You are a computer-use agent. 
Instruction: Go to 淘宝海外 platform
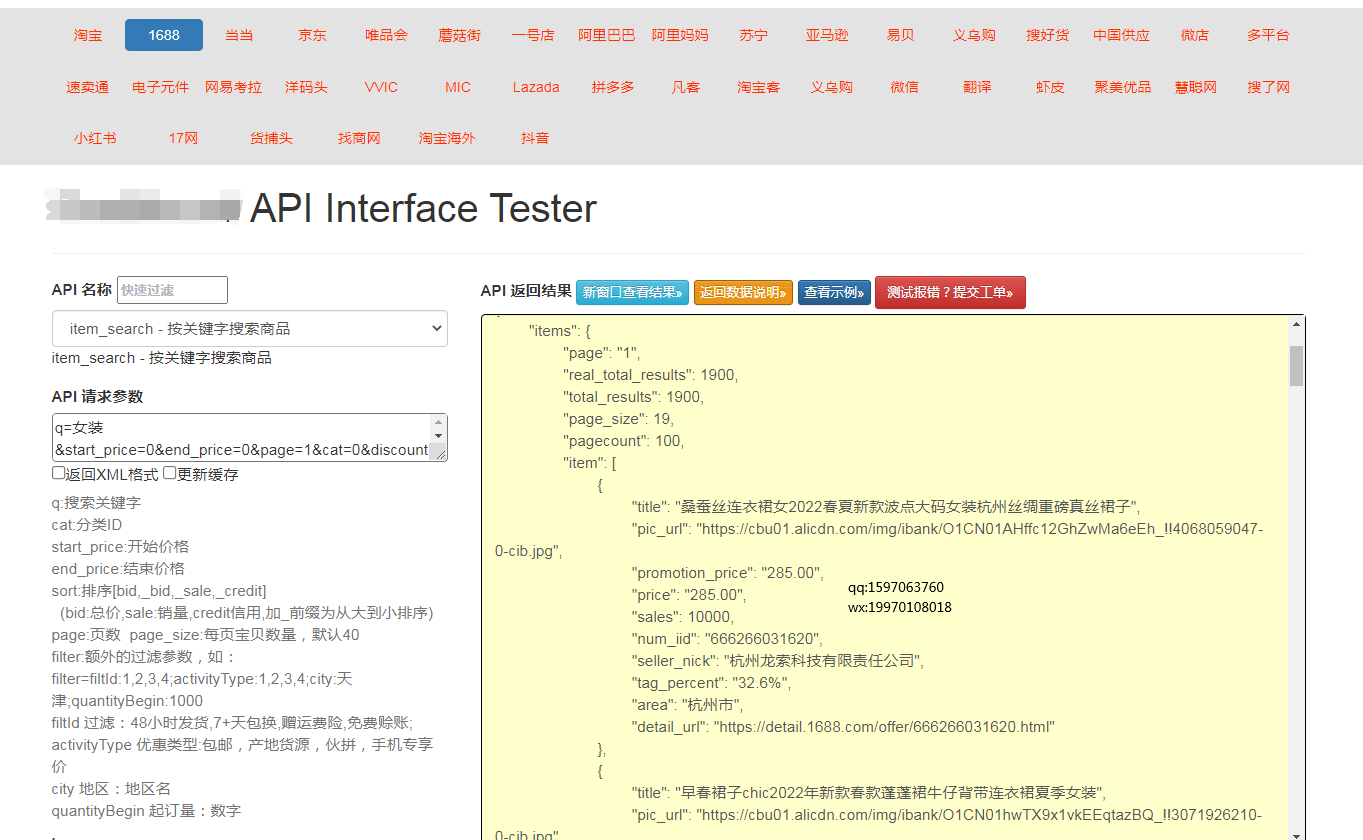click(x=447, y=138)
